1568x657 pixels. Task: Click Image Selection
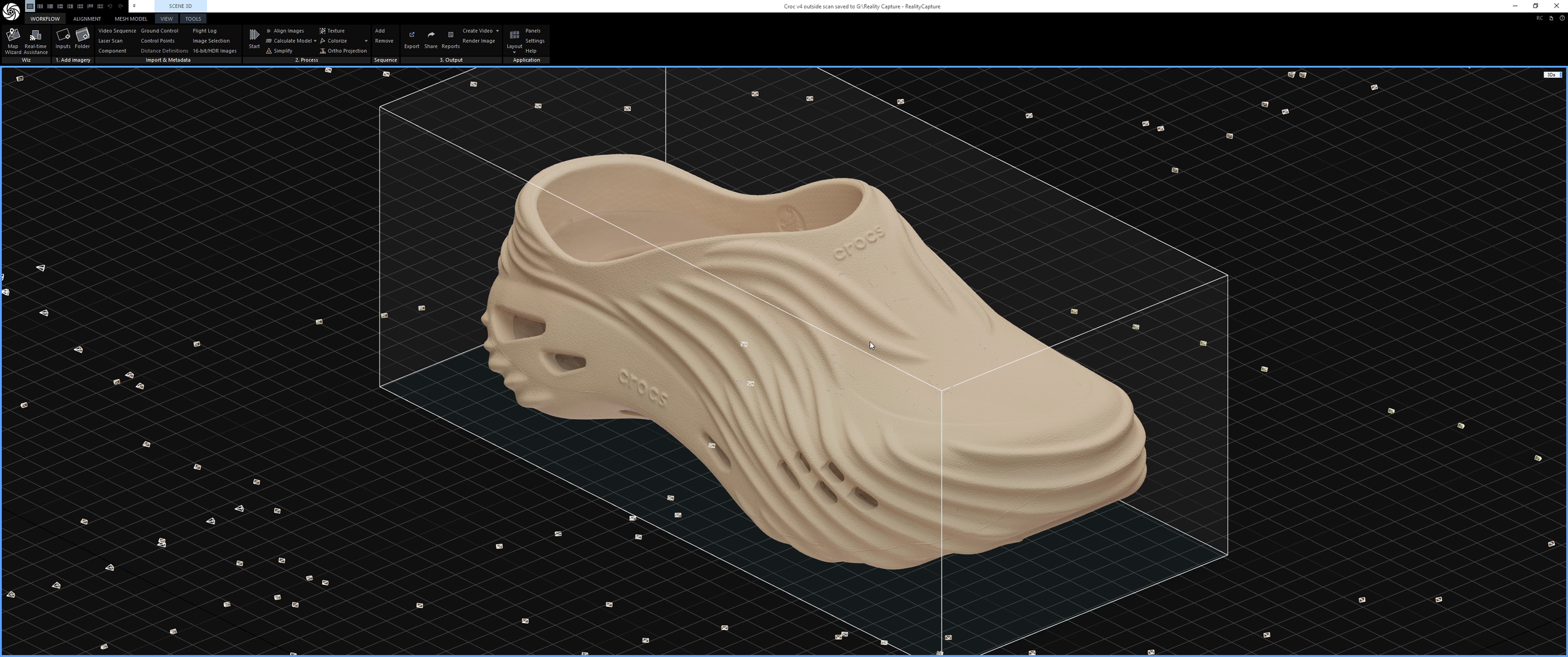[211, 41]
